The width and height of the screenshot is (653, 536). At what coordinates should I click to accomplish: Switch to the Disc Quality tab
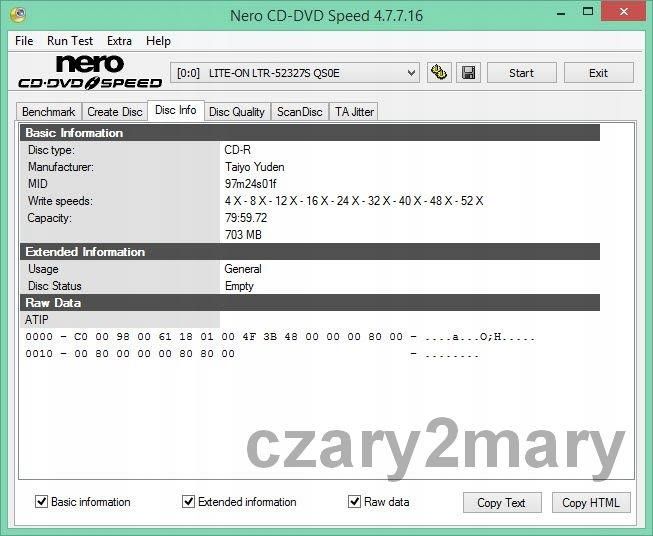(x=237, y=112)
